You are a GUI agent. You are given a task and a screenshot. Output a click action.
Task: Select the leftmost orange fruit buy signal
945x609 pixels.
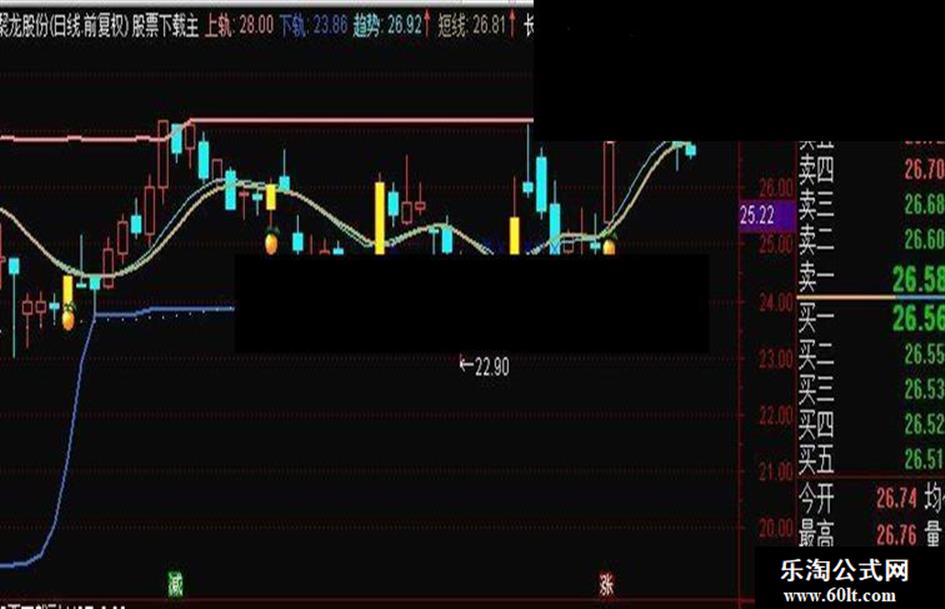click(x=69, y=317)
